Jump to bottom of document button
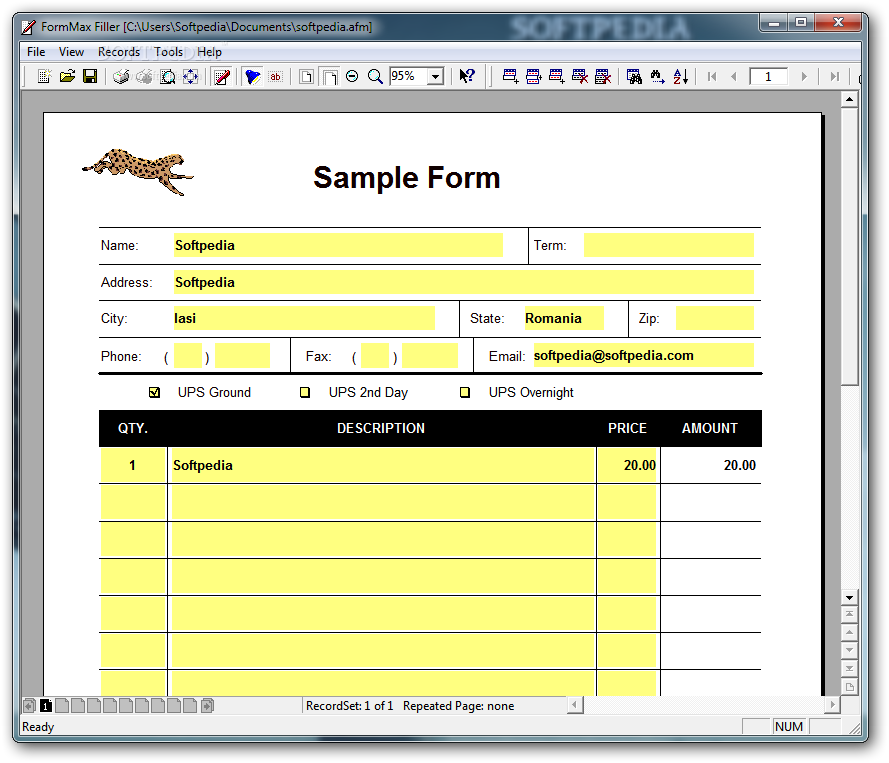This screenshot has width=889, height=763. coord(849,668)
